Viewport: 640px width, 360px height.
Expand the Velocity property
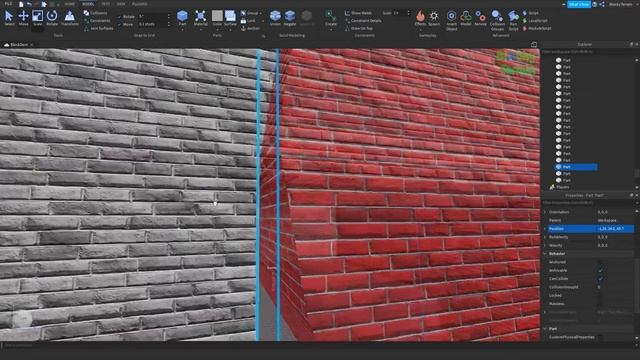[x=545, y=245]
